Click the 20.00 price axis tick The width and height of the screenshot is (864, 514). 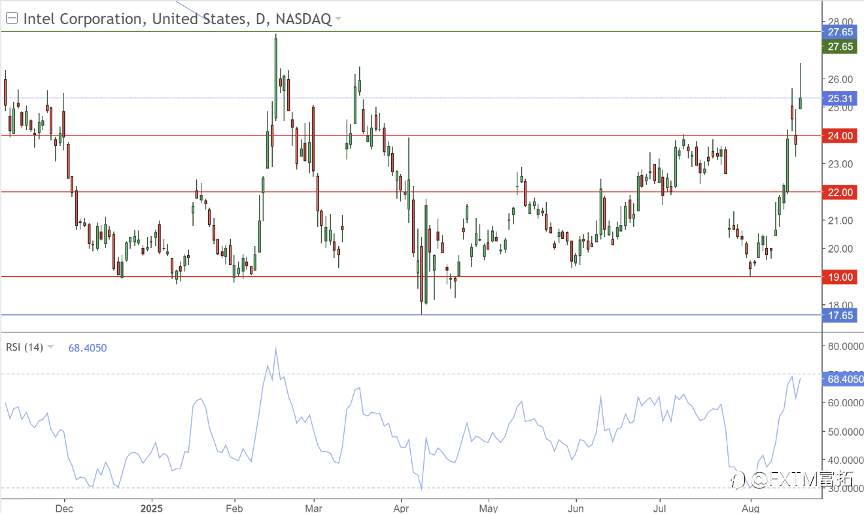click(840, 248)
